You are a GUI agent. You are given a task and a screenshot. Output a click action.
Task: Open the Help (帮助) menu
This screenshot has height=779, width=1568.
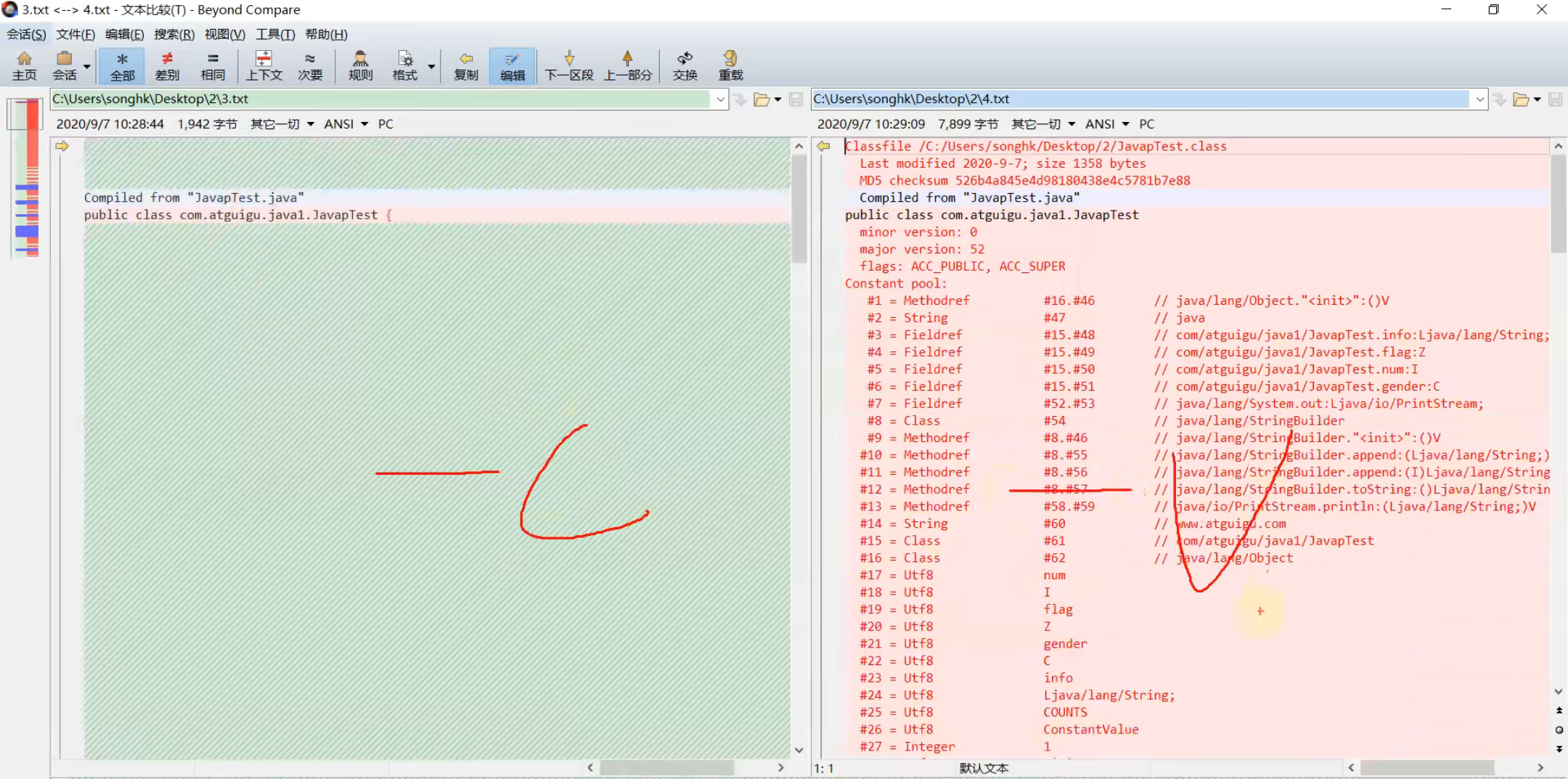click(x=326, y=34)
